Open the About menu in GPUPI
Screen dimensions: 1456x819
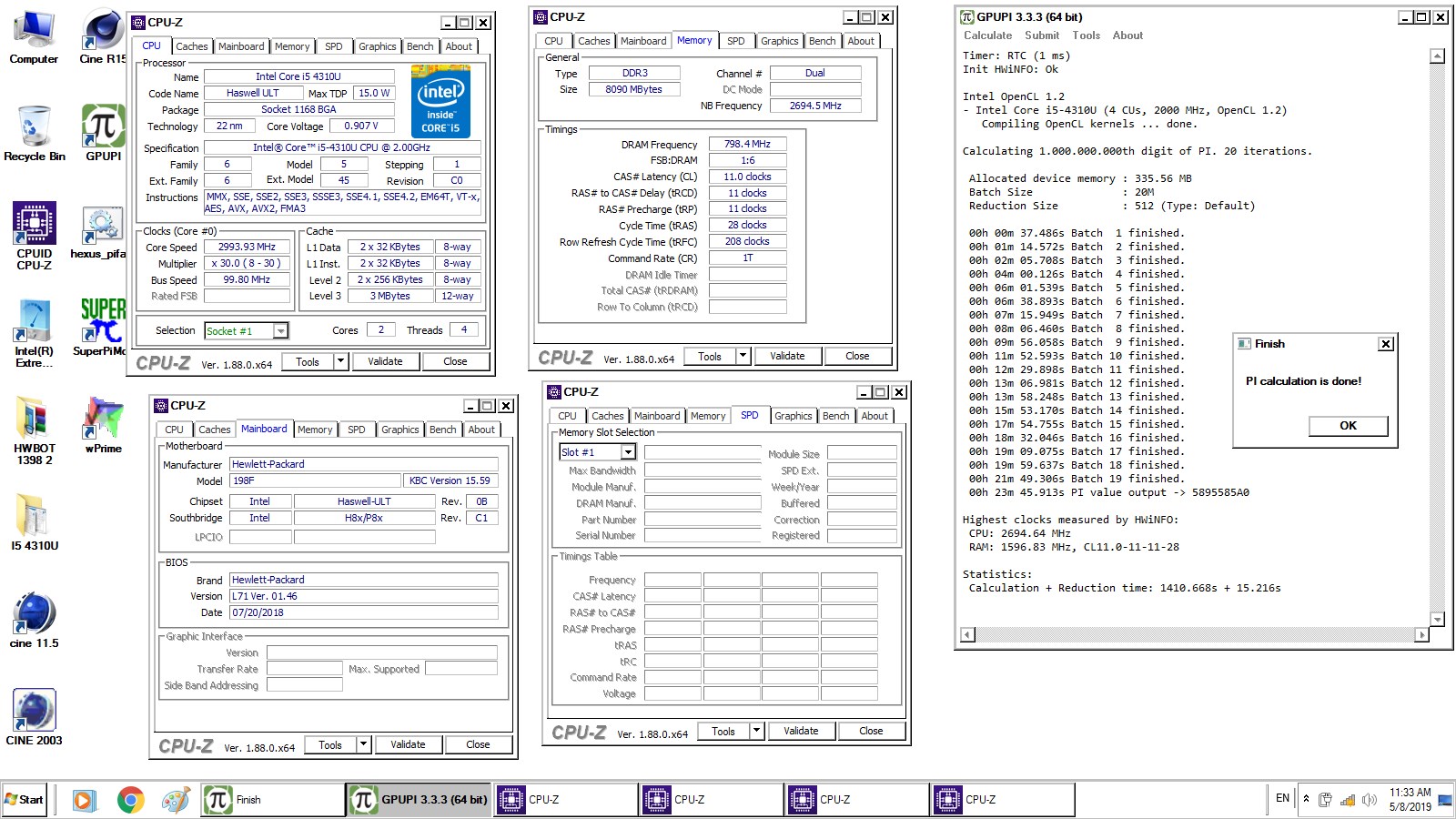click(x=1127, y=35)
